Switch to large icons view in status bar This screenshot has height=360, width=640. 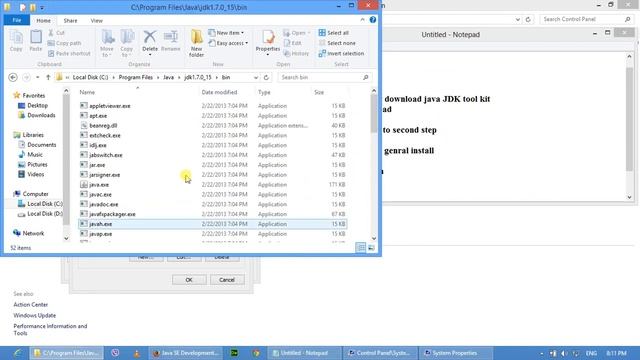371,247
